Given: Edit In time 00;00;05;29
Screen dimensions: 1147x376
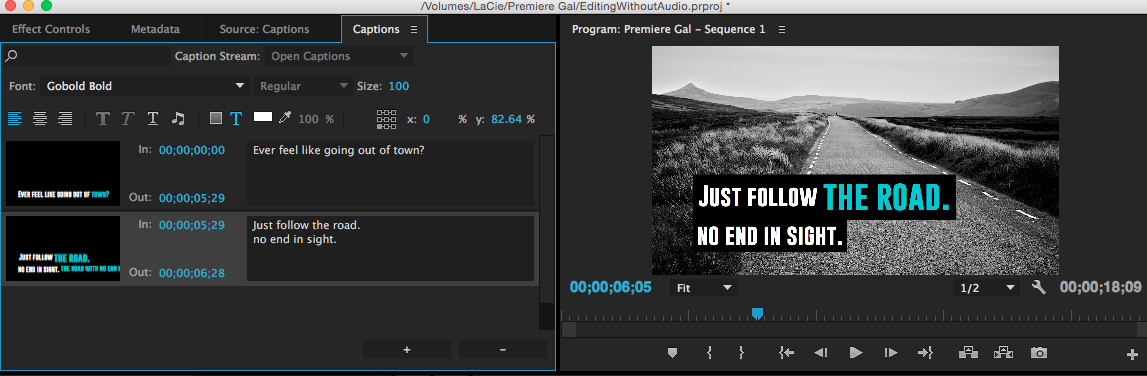Looking at the screenshot, I should pos(192,225).
